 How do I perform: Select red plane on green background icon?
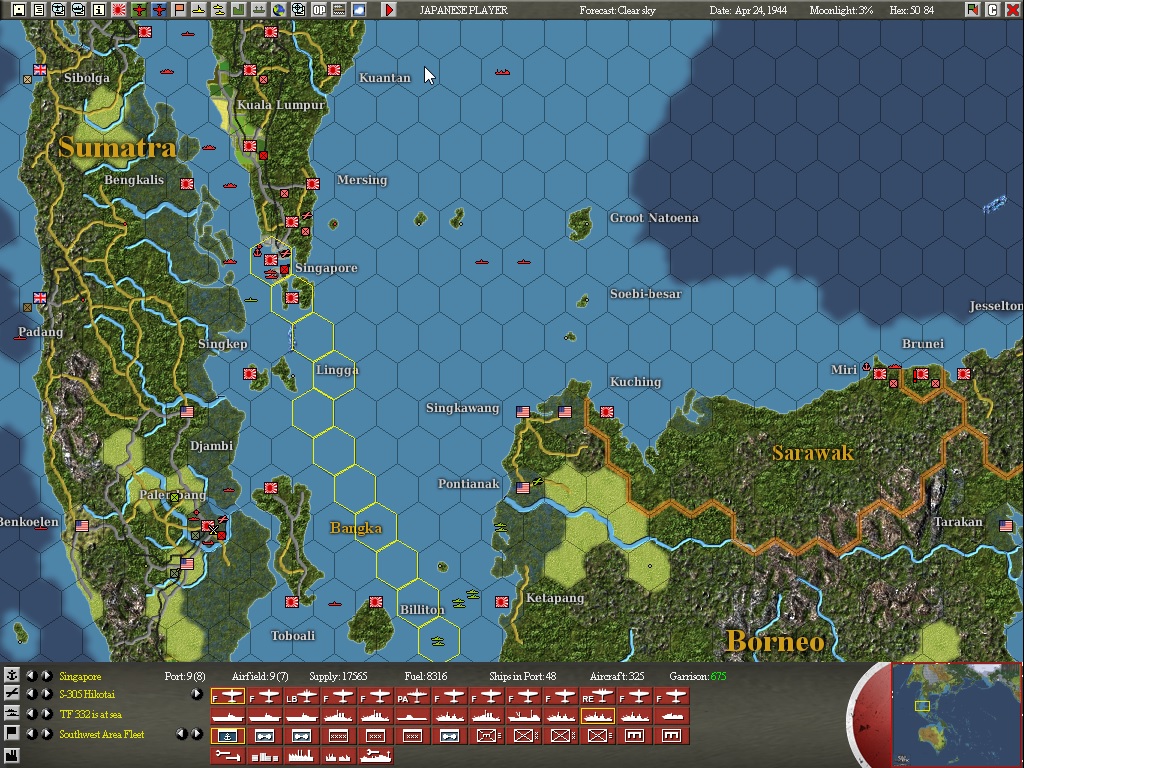138,10
